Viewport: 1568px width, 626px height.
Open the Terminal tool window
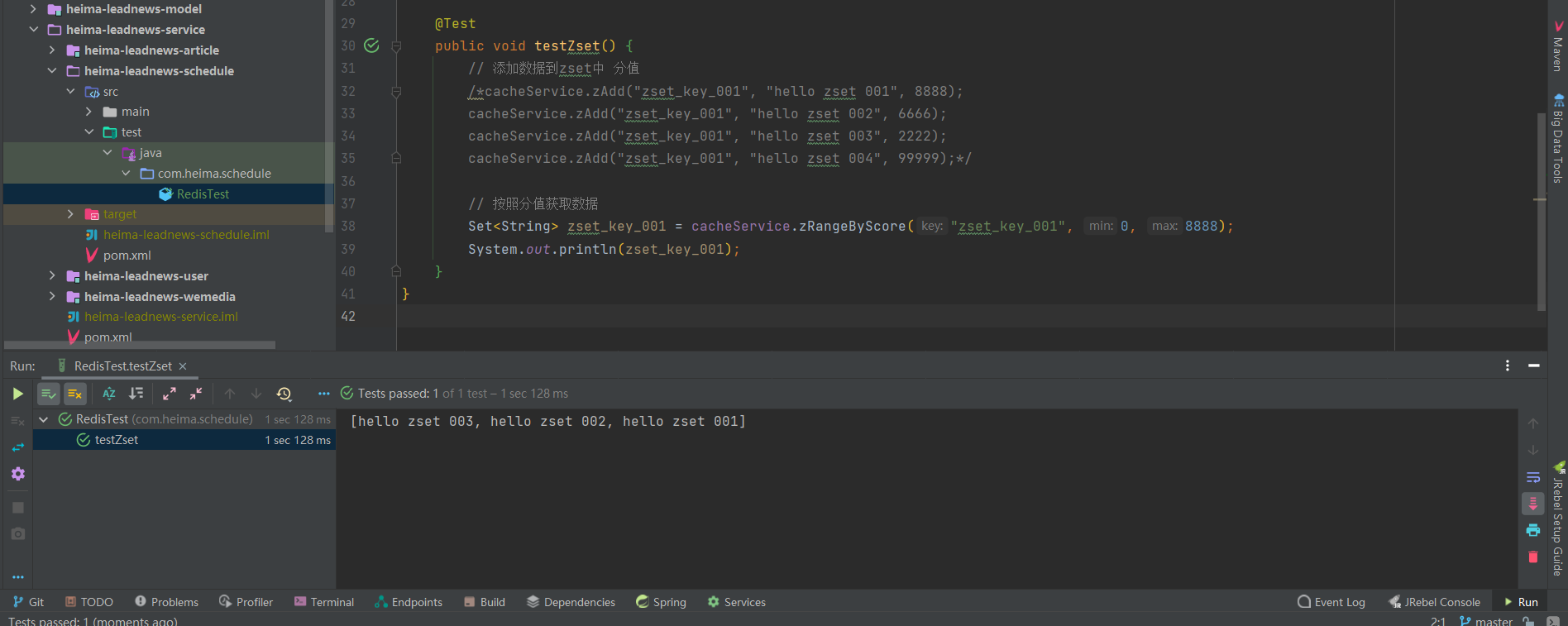(x=324, y=602)
